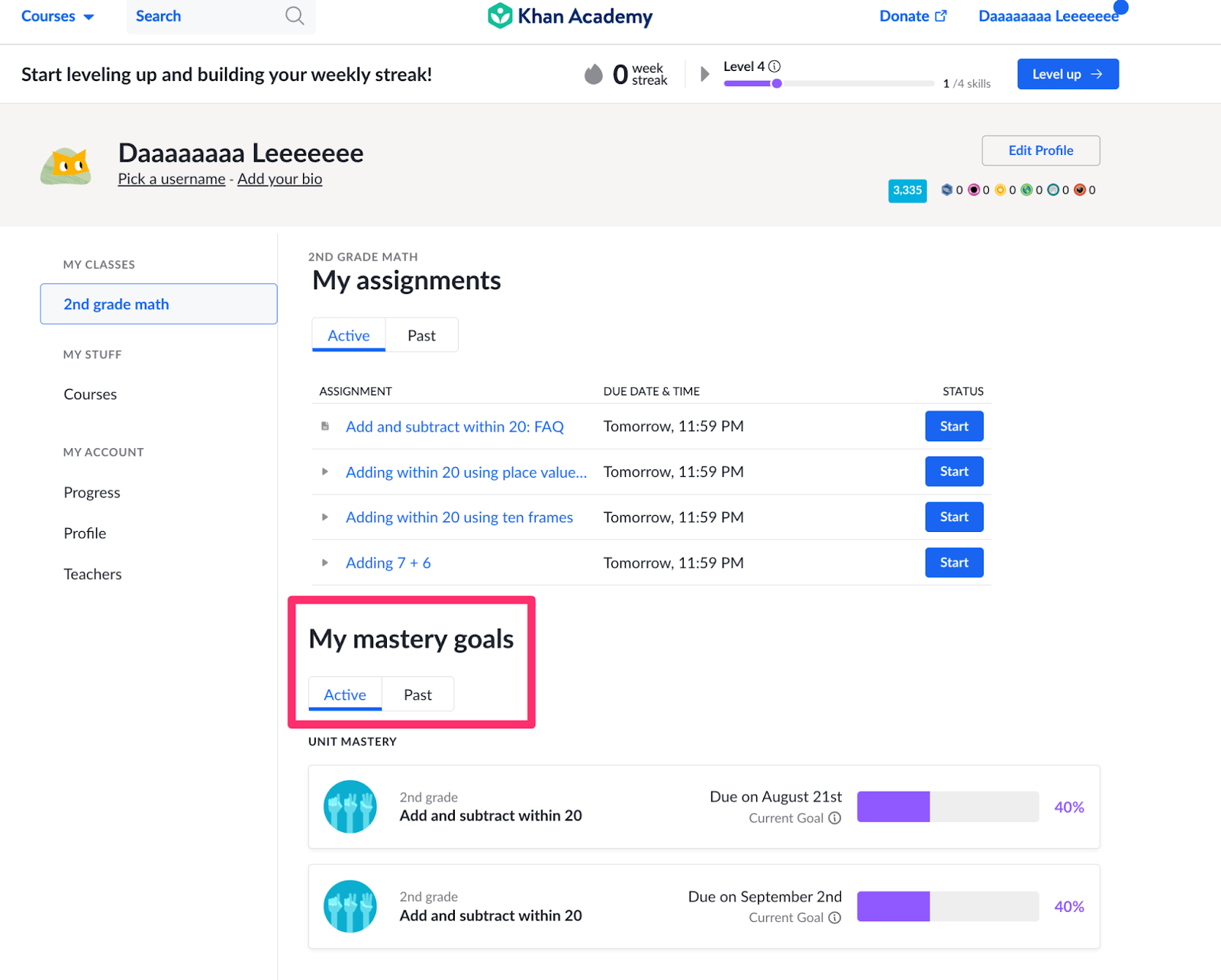Click the Add your bio link
Screen dimensions: 1221x980
(x=279, y=179)
